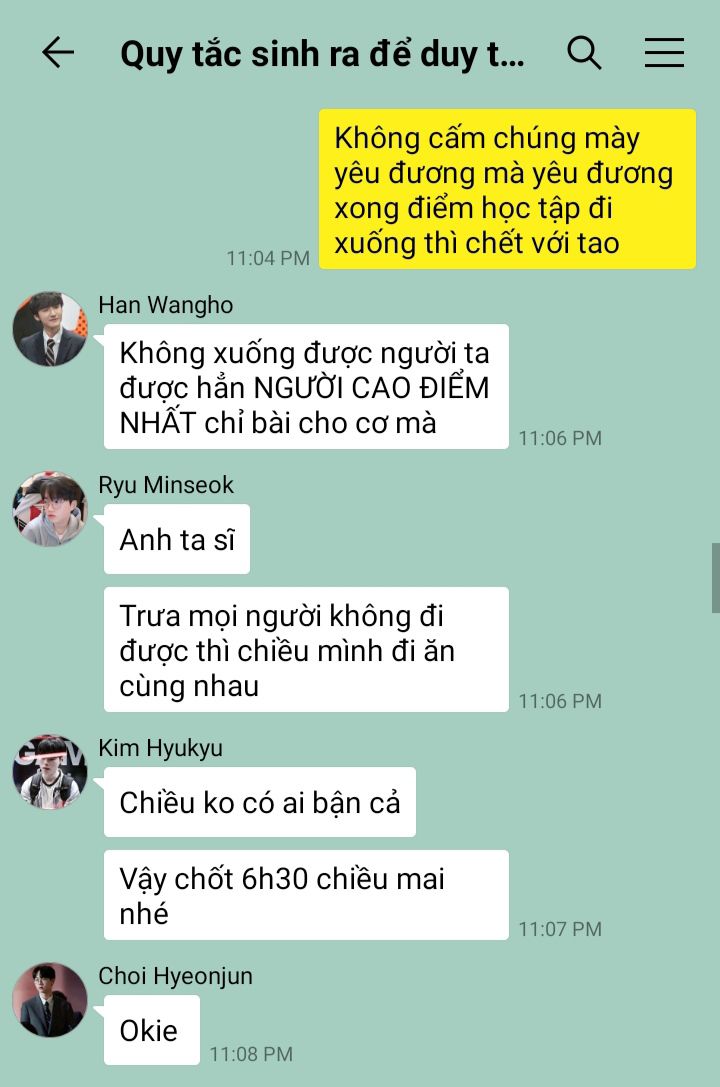This screenshot has width=720, height=1087.
Task: Click the scrollbar handle on right edge
Action: click(x=715, y=578)
